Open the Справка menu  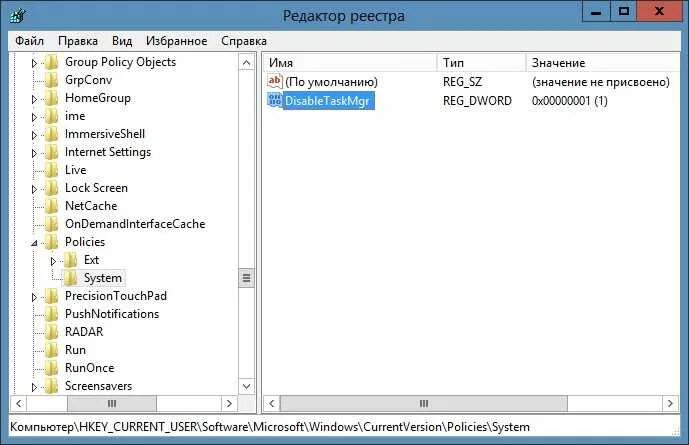click(244, 41)
